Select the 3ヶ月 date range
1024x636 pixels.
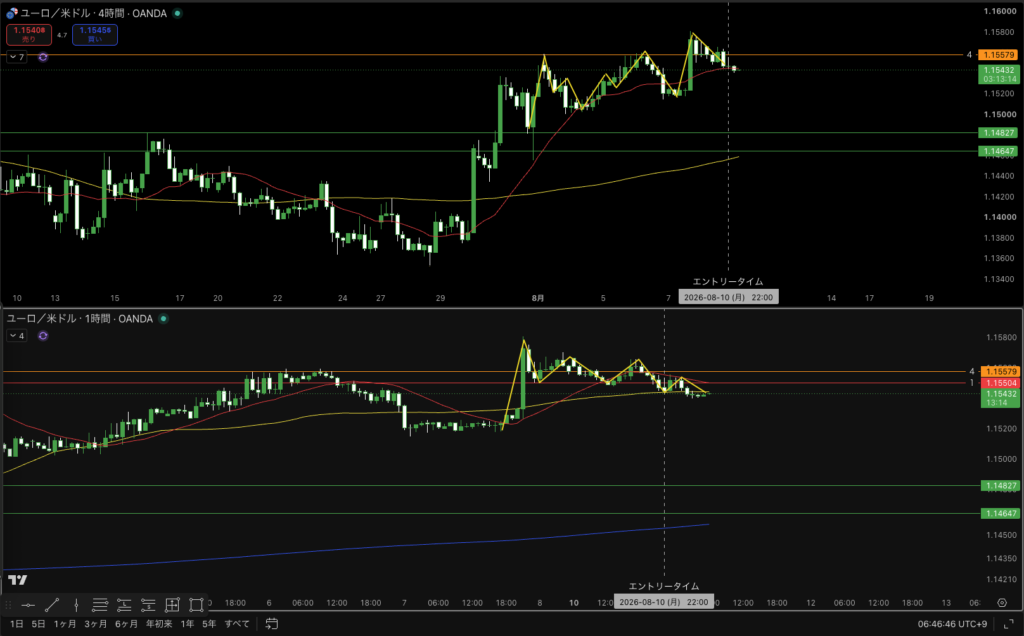(x=95, y=624)
